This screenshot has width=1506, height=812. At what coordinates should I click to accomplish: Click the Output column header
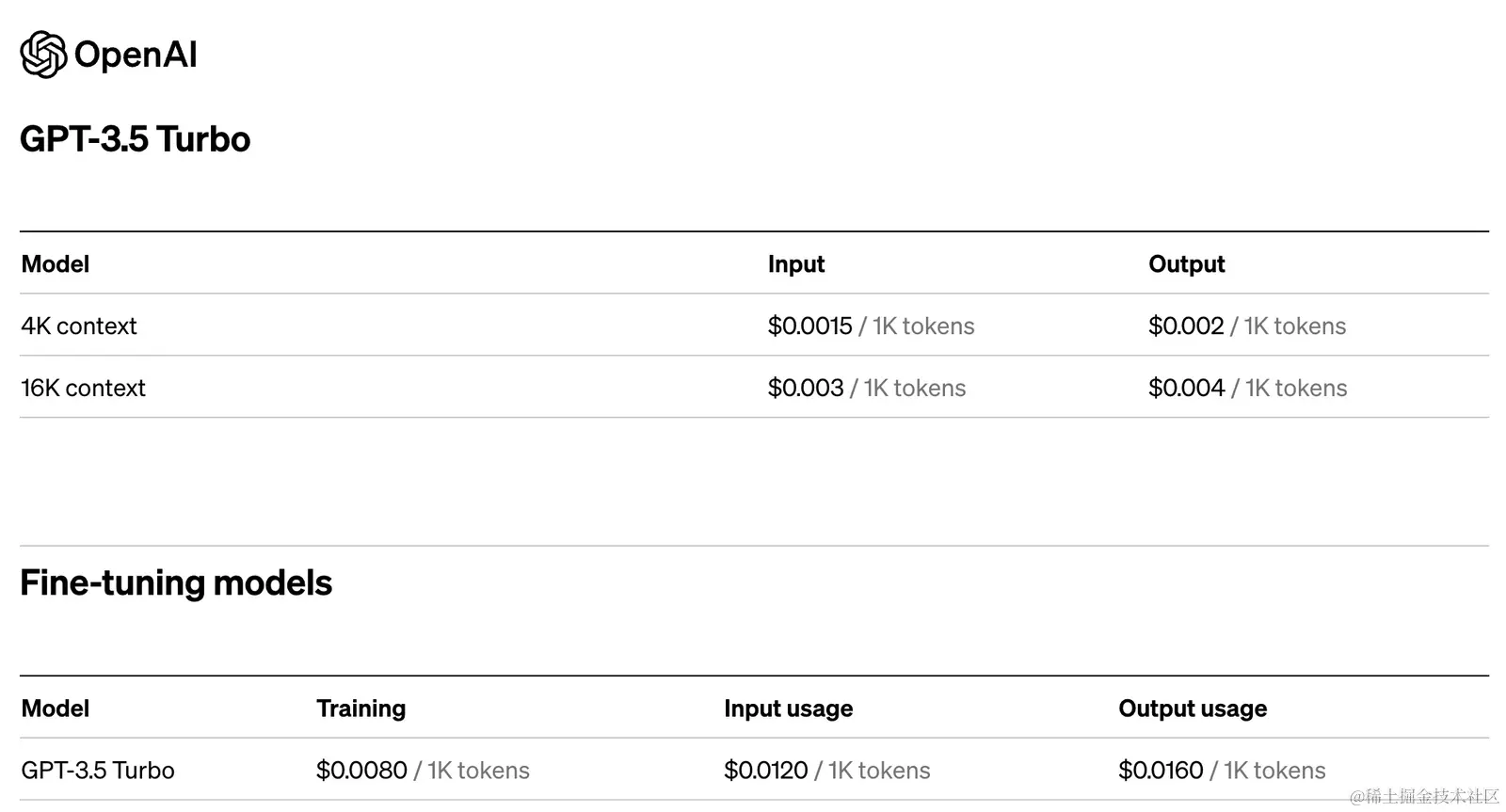coord(1187,264)
